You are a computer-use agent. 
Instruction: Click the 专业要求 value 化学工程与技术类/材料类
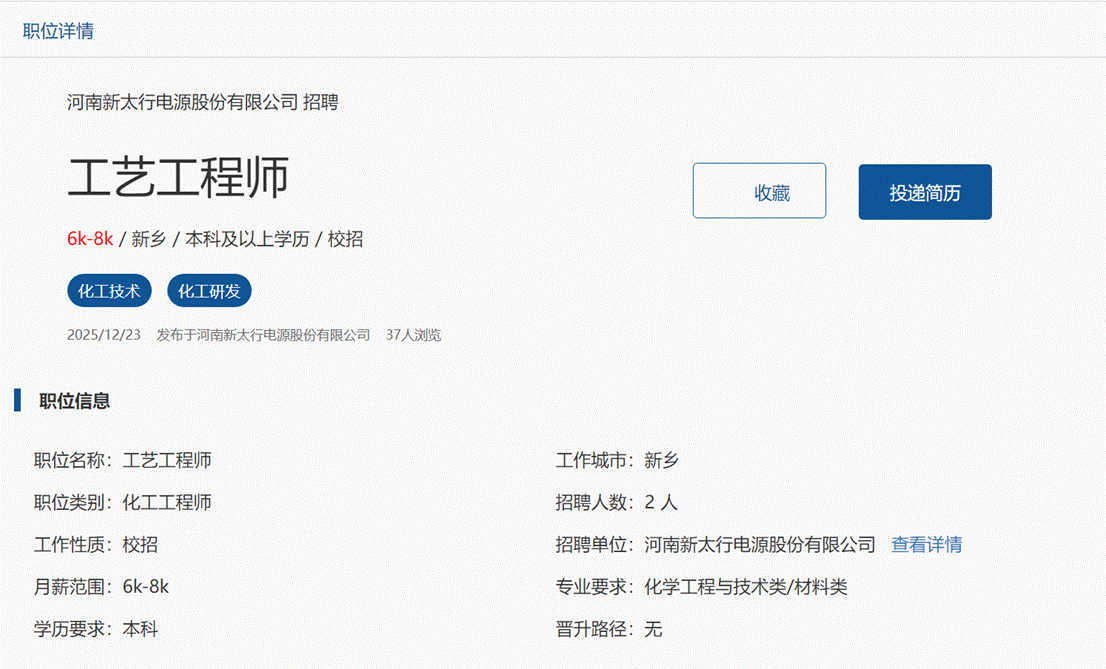coord(746,587)
